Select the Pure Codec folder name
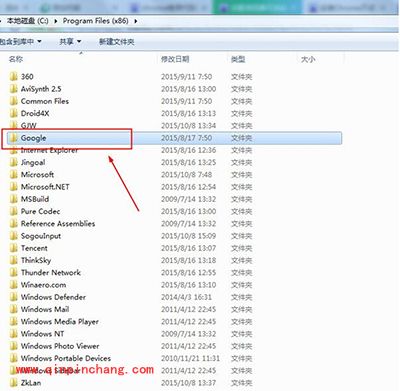The height and width of the screenshot is (391, 400). [40, 211]
